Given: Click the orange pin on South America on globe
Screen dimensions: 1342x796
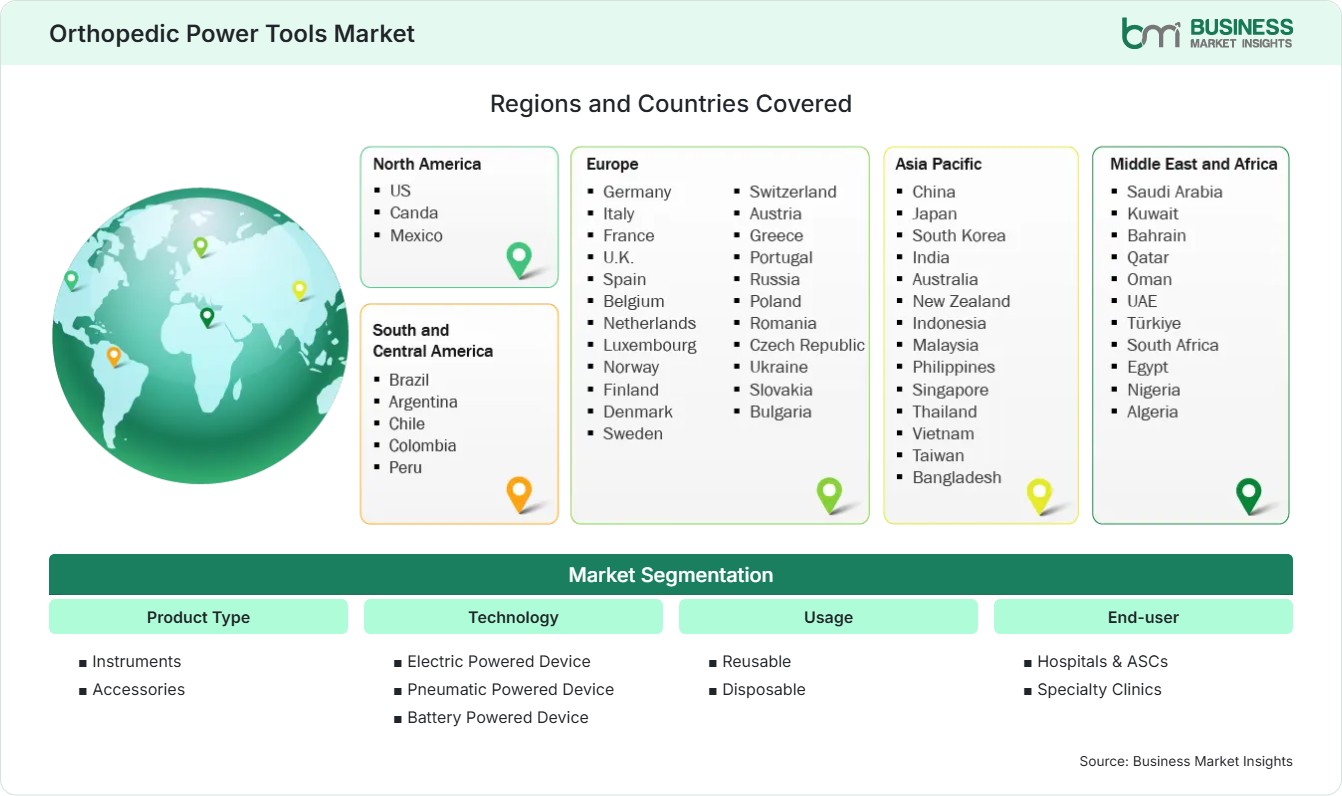Looking at the screenshot, I should click(x=114, y=356).
